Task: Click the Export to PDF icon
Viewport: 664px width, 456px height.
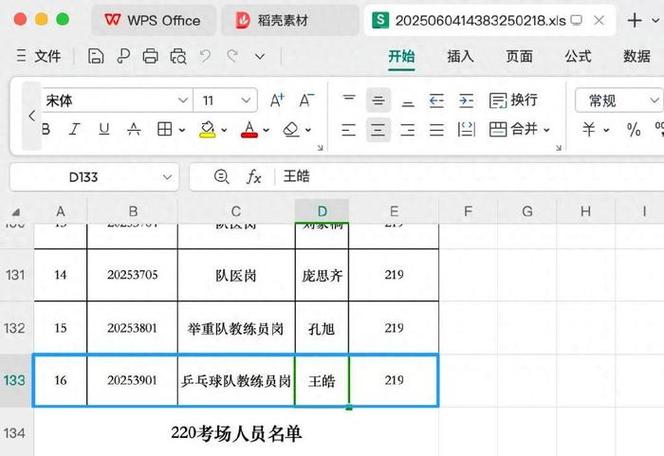Action: 123,56
